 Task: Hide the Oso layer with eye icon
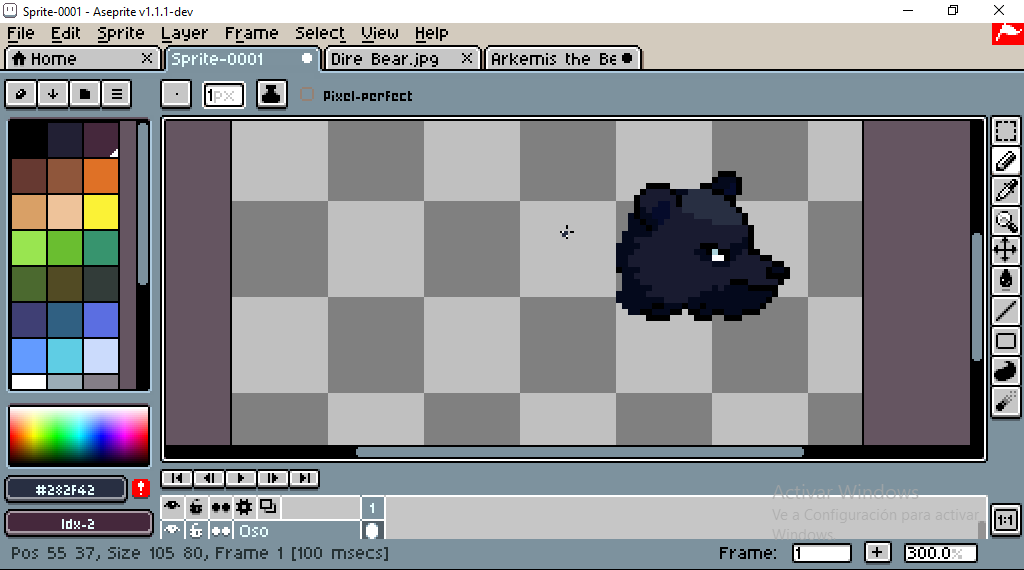172,531
